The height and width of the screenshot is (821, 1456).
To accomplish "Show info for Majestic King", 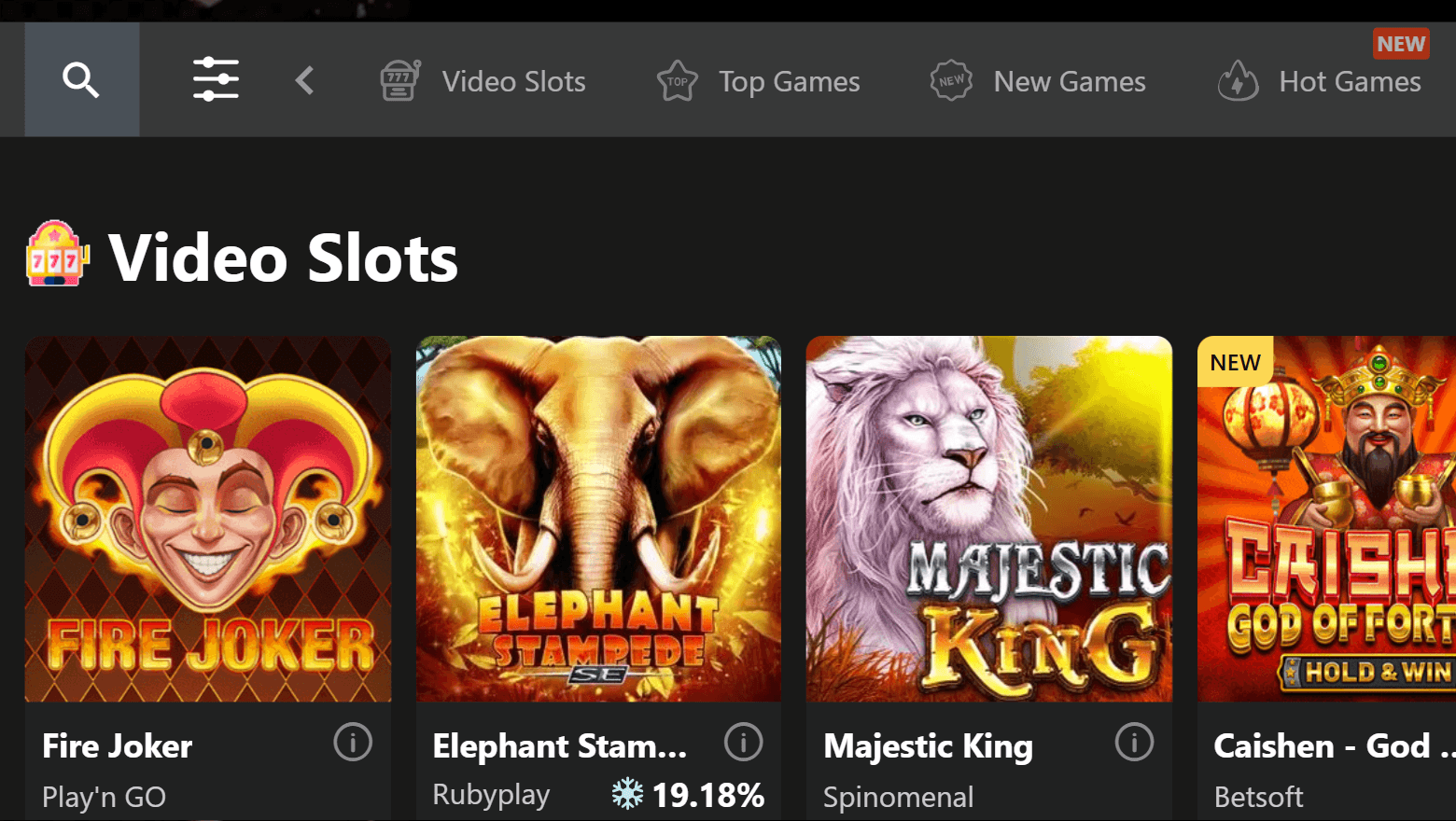I will tap(1134, 743).
